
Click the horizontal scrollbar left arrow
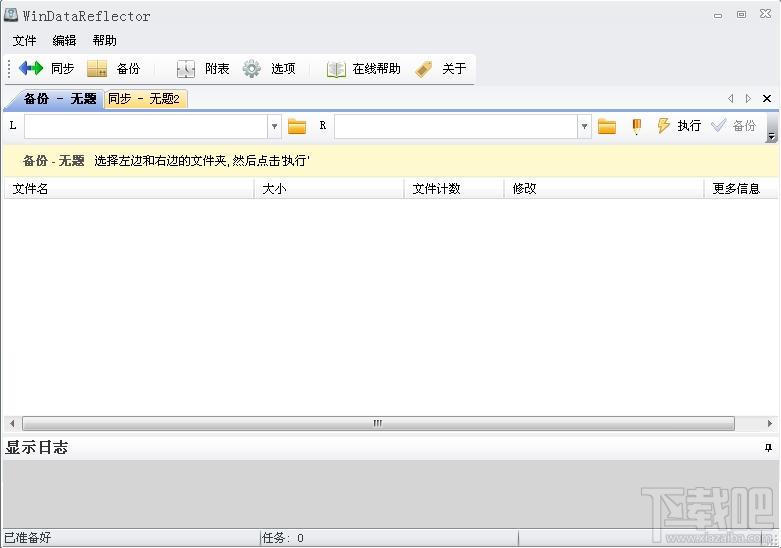coord(12,423)
